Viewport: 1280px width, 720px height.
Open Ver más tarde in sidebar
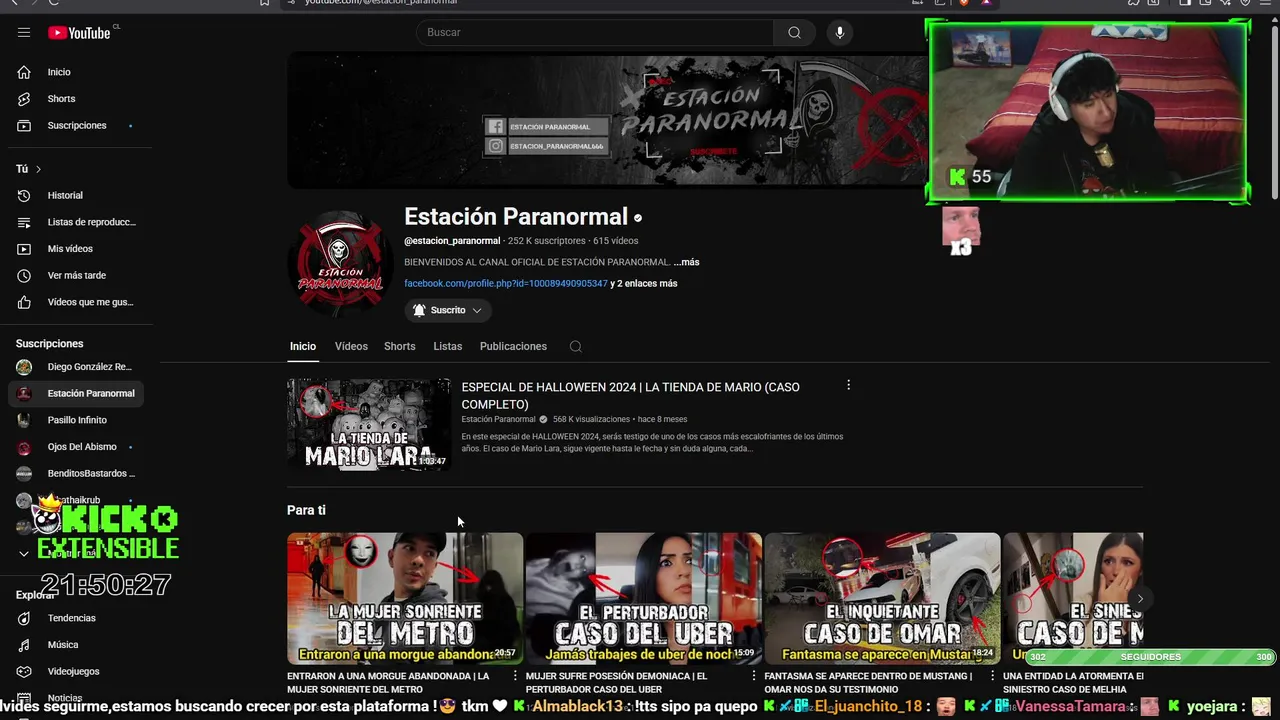coord(76,275)
